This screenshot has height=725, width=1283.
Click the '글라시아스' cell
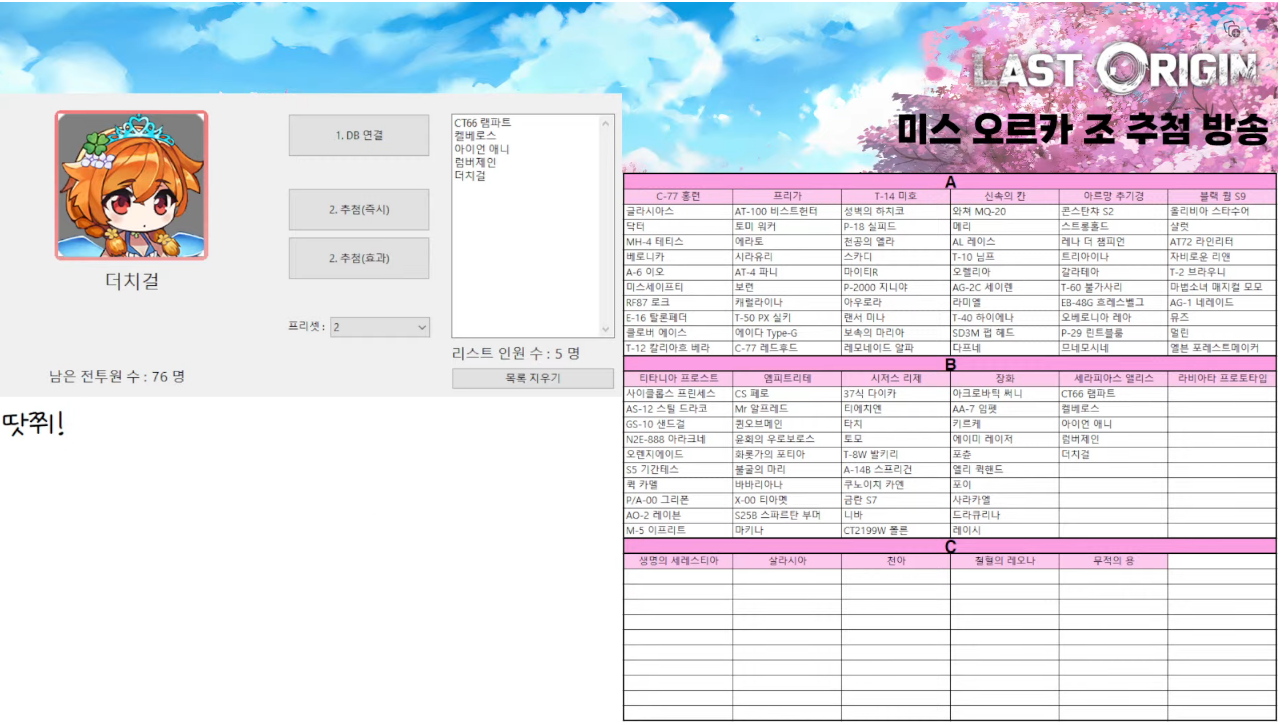(x=678, y=212)
